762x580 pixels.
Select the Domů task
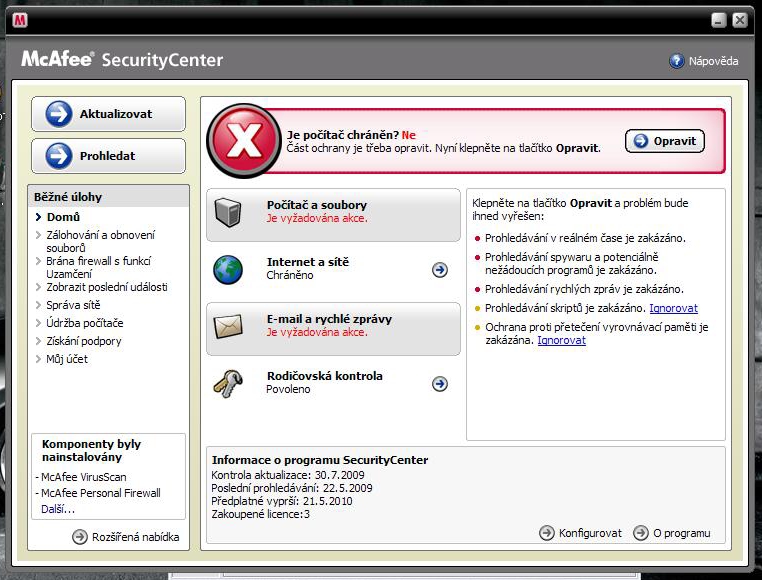pyautogui.click(x=63, y=217)
